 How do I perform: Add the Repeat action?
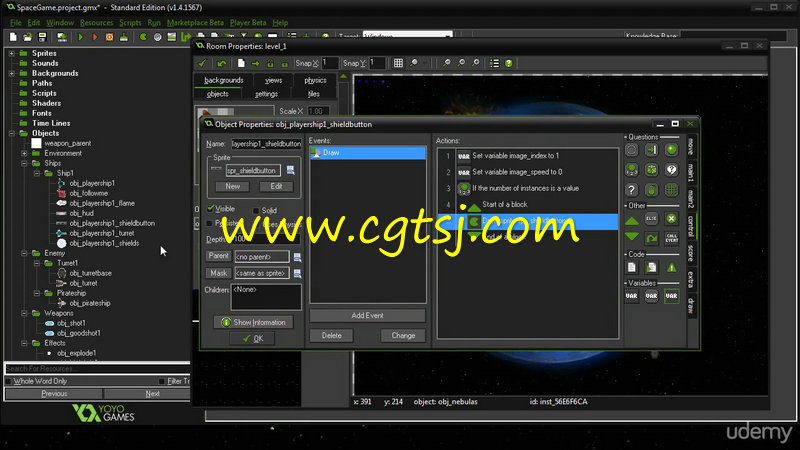coord(652,238)
